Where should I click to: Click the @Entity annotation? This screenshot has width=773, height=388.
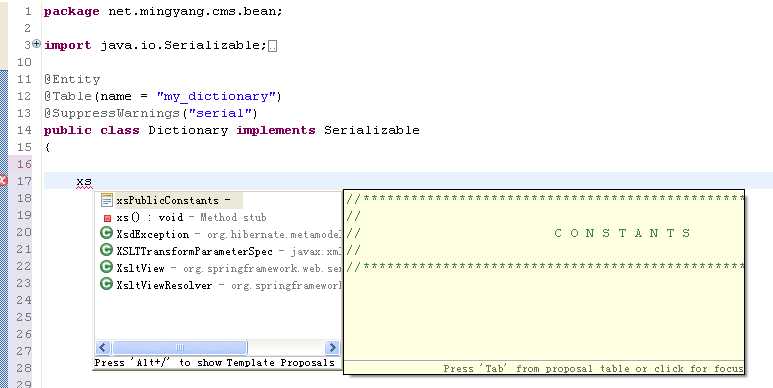72,79
